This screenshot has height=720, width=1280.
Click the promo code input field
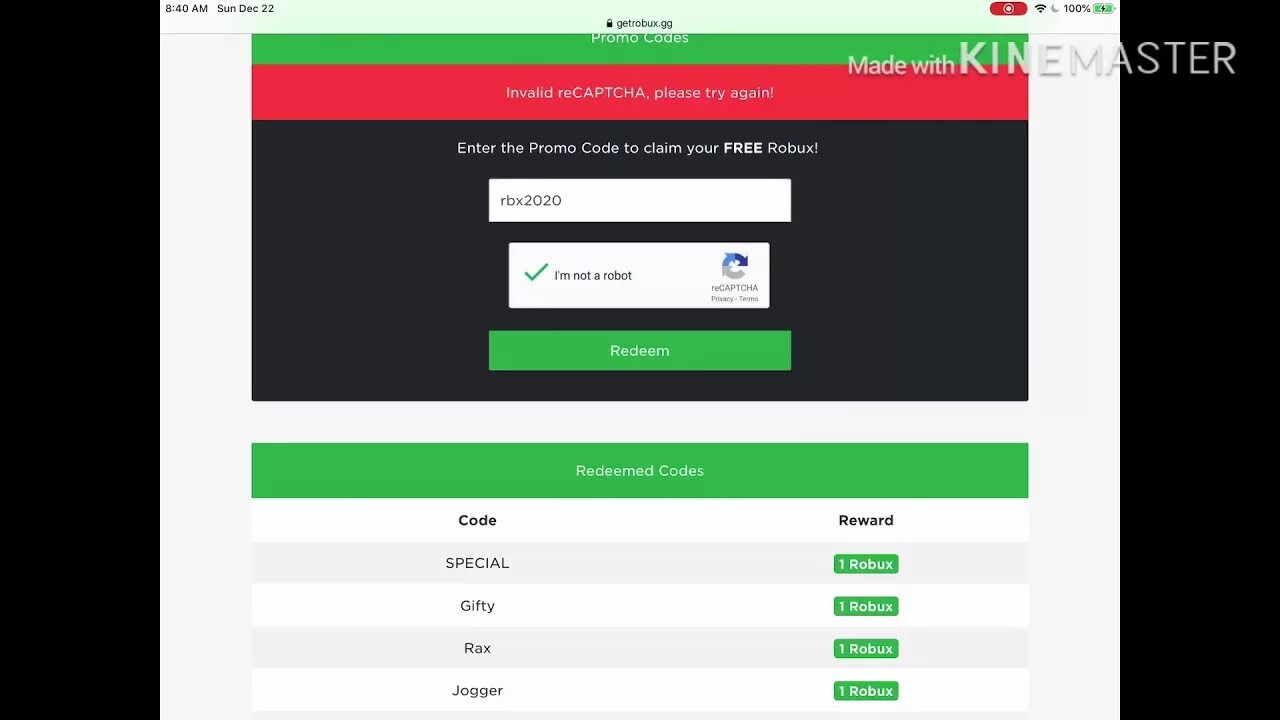click(640, 200)
